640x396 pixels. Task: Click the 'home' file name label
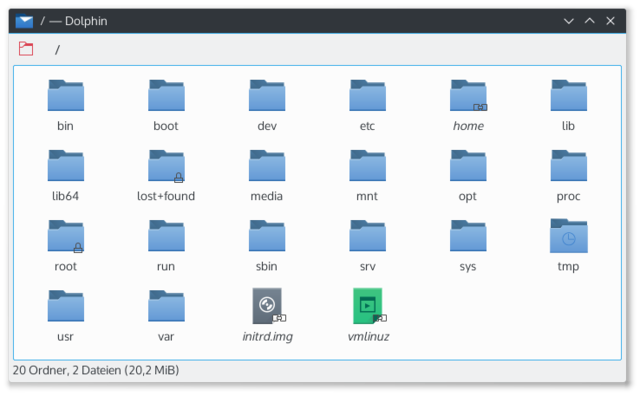tap(468, 126)
